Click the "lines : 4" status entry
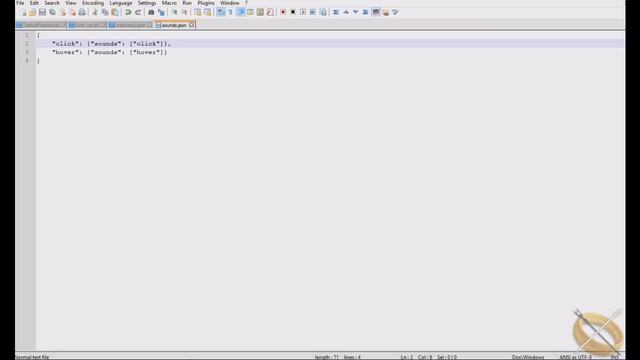Screen dimensions: 640x360 pos(352,357)
